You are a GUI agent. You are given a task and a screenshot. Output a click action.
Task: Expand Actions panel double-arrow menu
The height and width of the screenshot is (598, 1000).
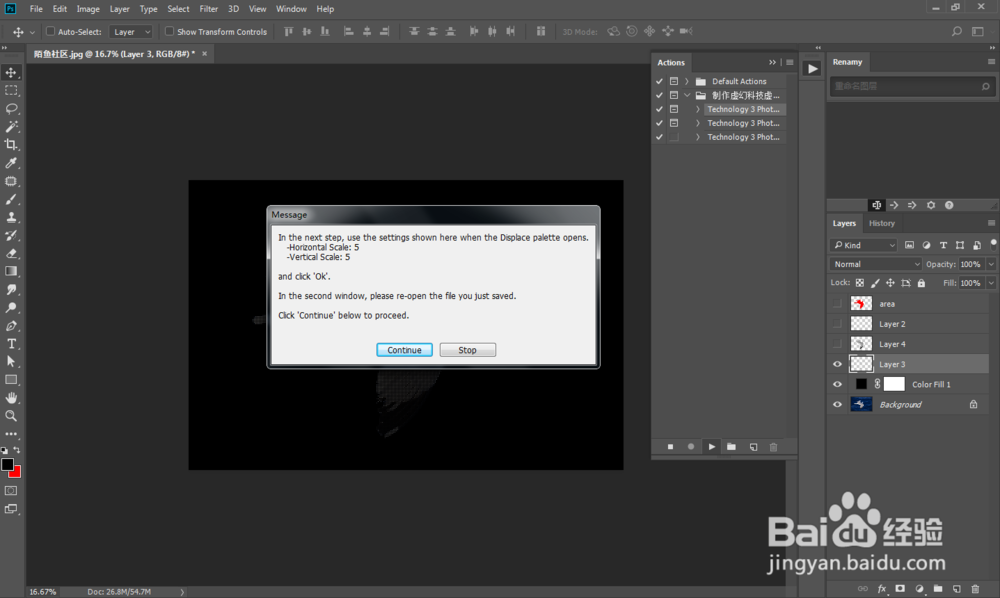pyautogui.click(x=772, y=62)
